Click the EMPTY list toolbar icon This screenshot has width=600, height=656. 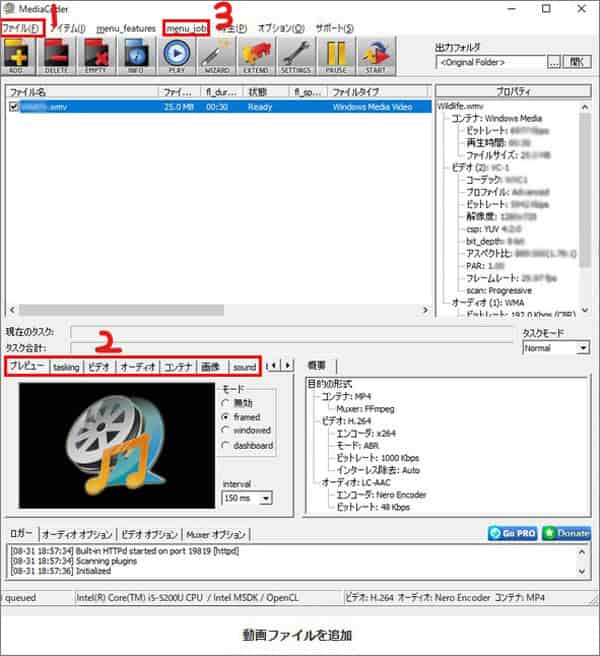pos(96,56)
